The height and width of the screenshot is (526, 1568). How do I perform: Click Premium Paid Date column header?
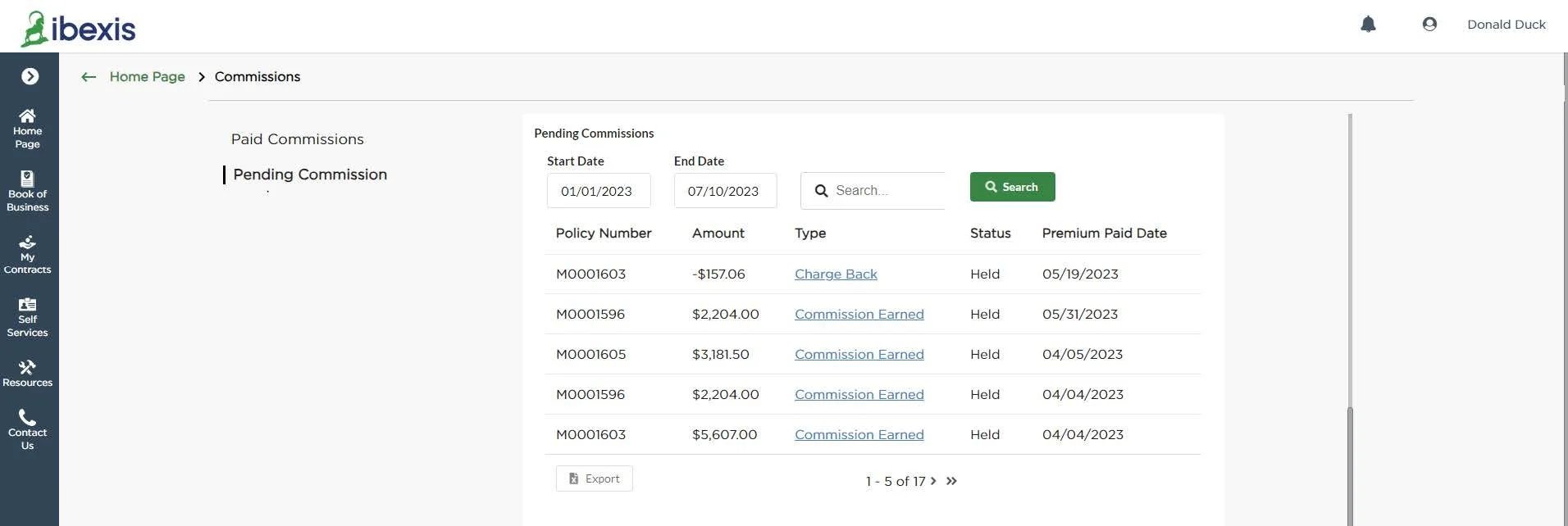point(1104,234)
